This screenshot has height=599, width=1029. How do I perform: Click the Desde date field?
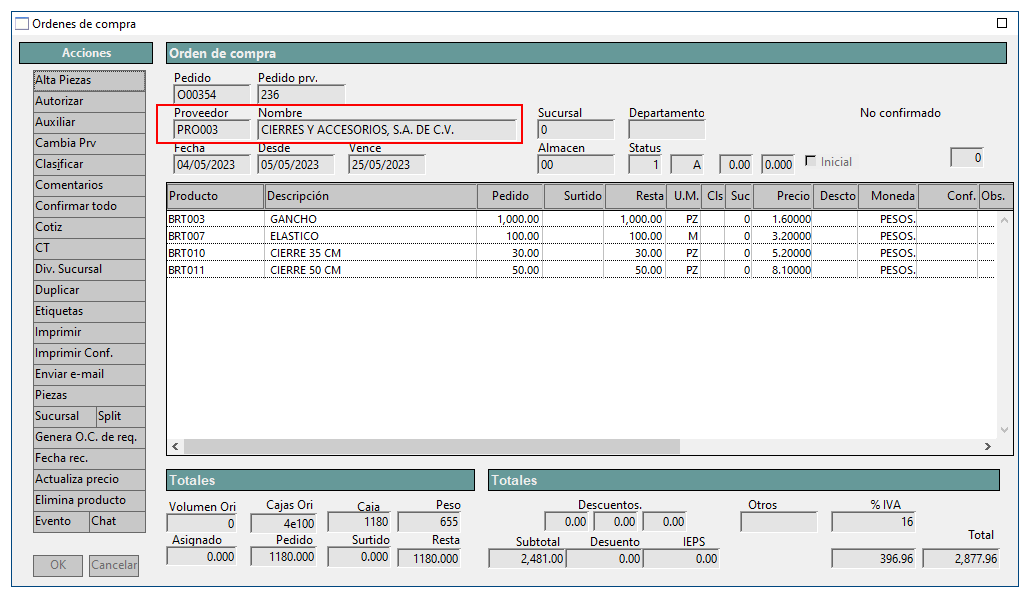point(295,165)
